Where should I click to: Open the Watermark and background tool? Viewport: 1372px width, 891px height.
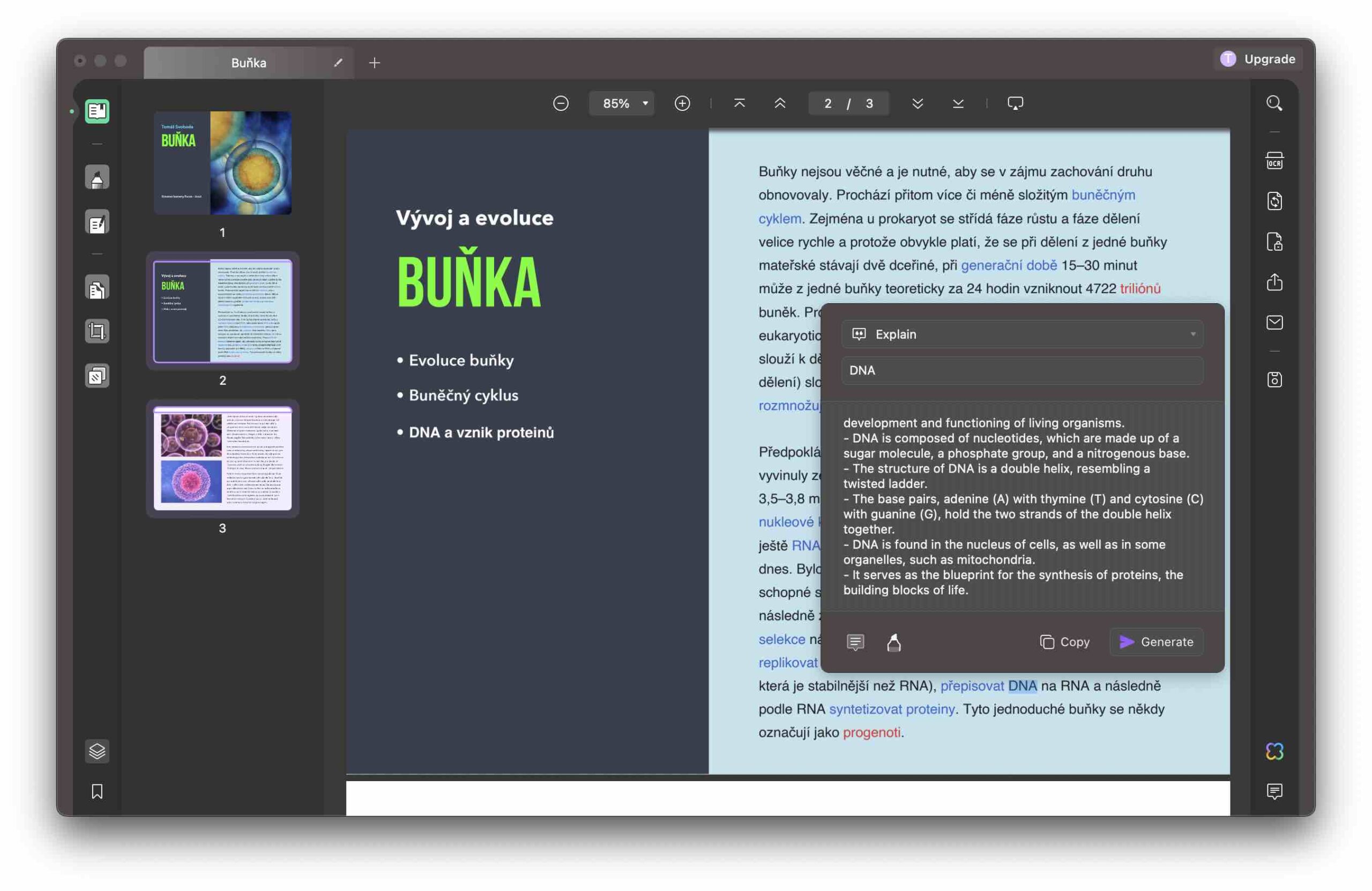click(x=97, y=376)
